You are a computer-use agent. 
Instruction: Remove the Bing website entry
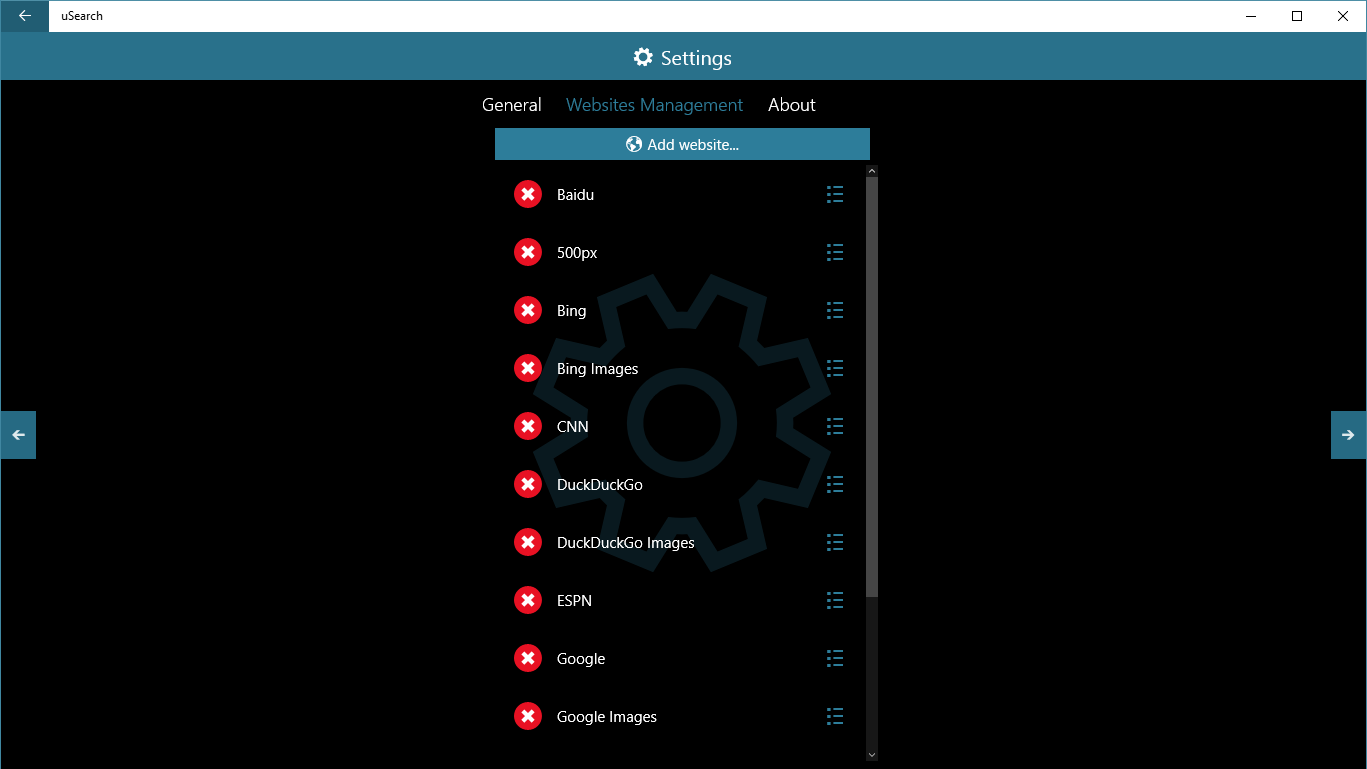(x=528, y=311)
